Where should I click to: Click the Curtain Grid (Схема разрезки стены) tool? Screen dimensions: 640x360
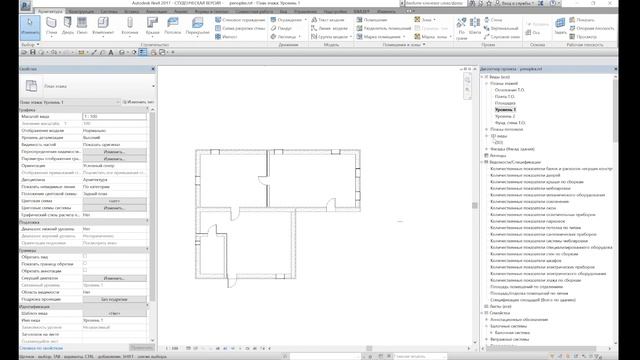tap(240, 28)
